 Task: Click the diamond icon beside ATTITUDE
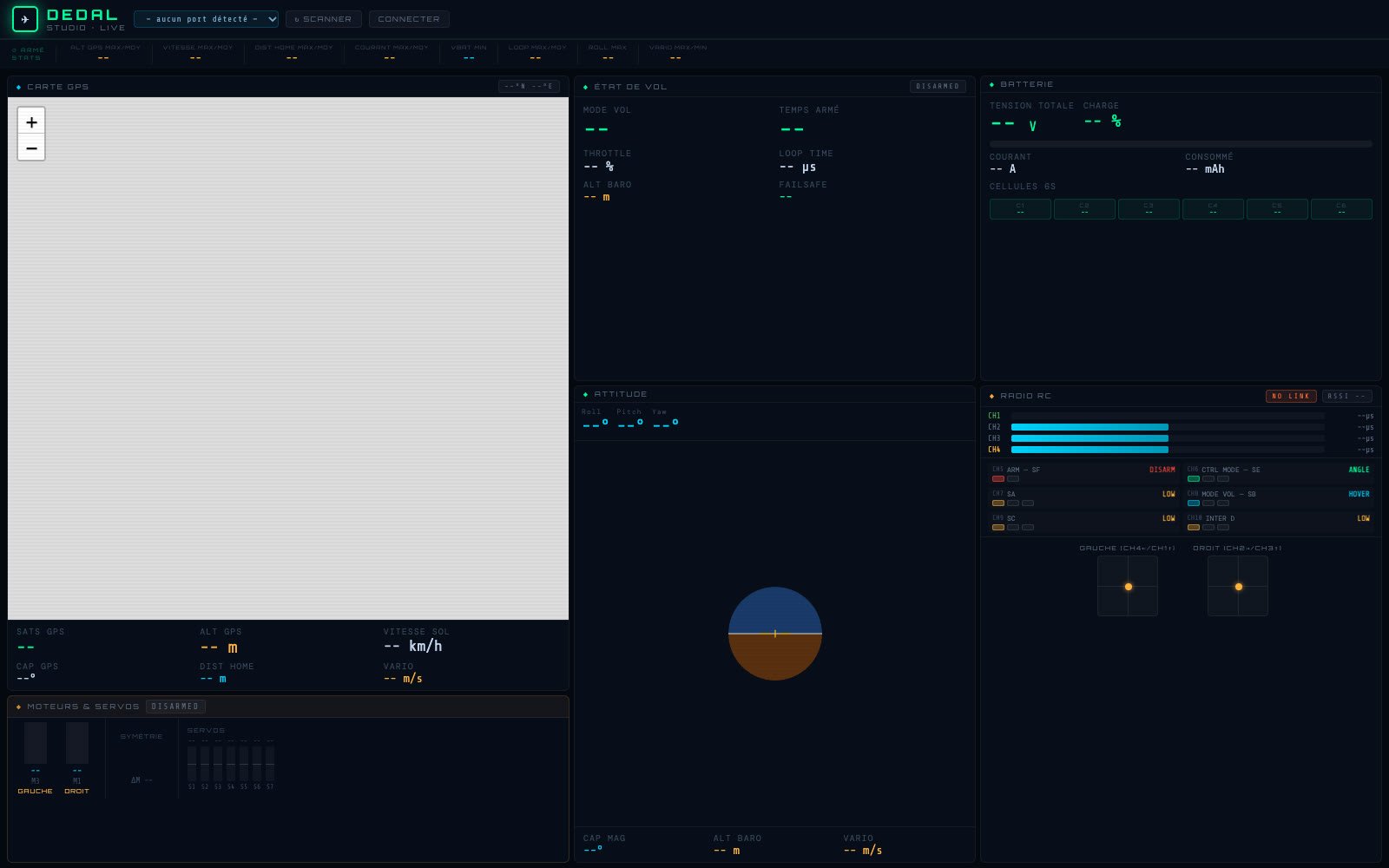(586, 394)
